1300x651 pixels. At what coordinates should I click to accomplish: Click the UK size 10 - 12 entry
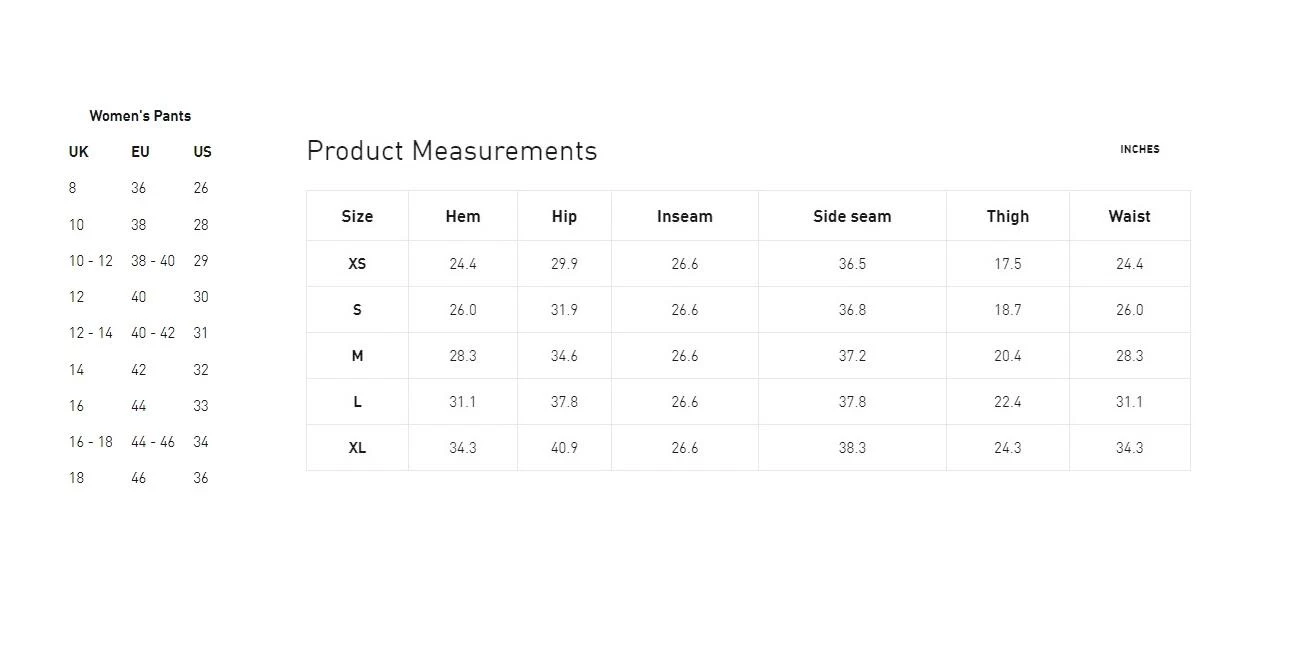pos(91,261)
